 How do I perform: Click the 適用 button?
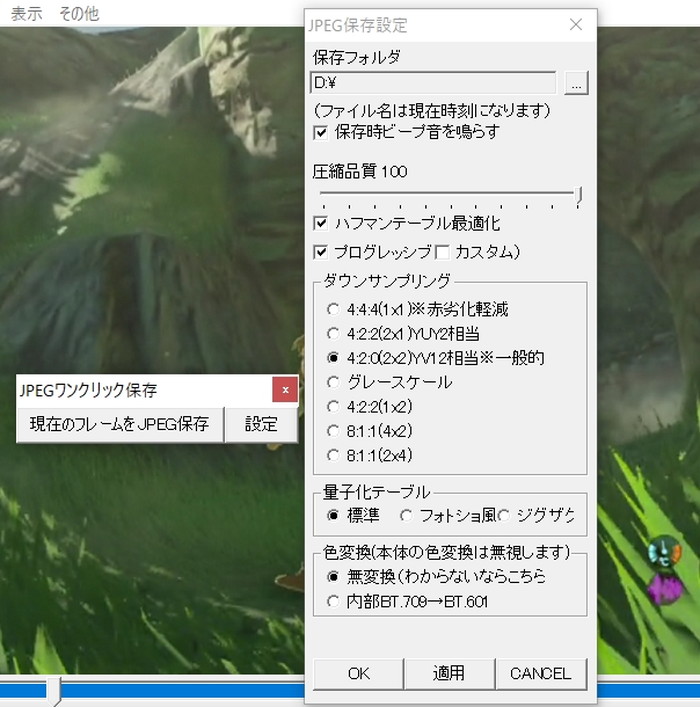tap(449, 674)
